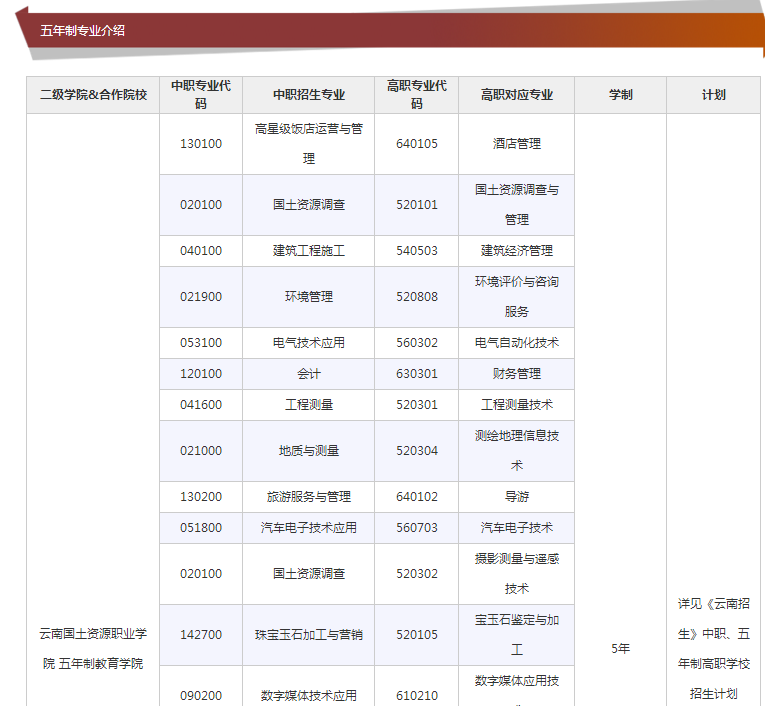This screenshot has width=765, height=706.
Task: Select the 高星级饭店运营与管理 cell
Action: (x=308, y=144)
